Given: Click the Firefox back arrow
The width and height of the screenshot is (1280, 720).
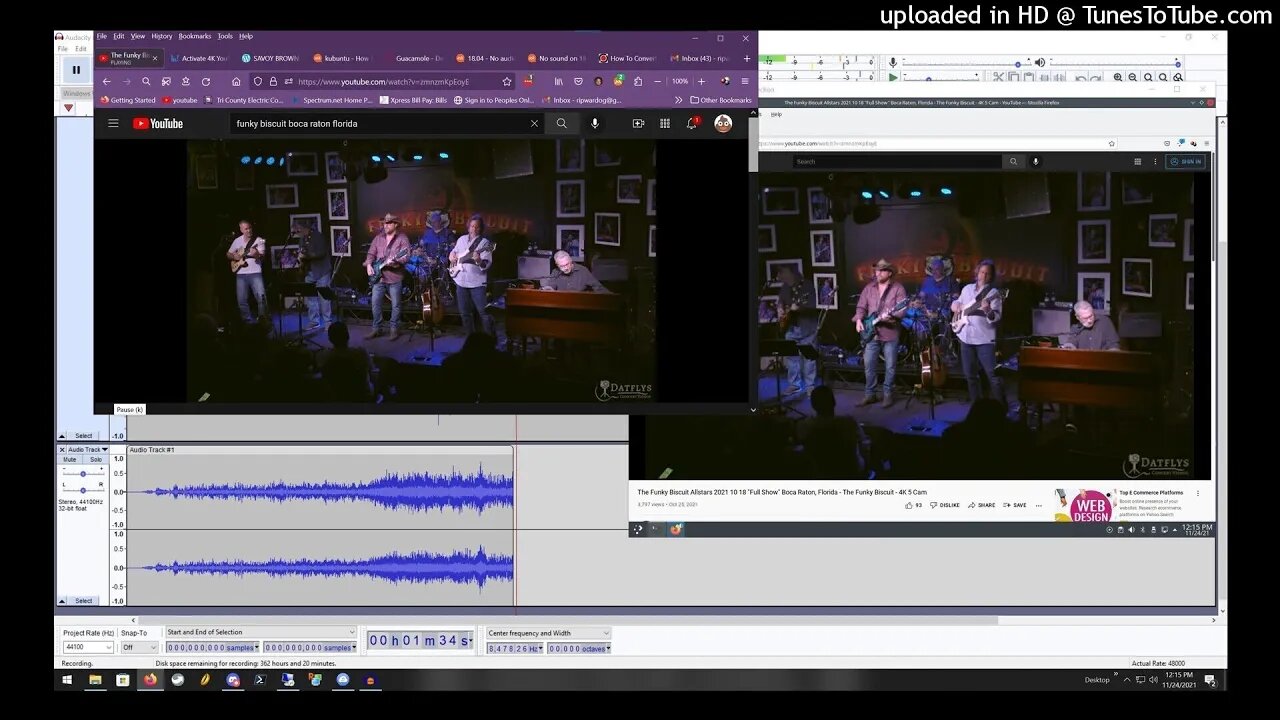Looking at the screenshot, I should click(x=107, y=82).
